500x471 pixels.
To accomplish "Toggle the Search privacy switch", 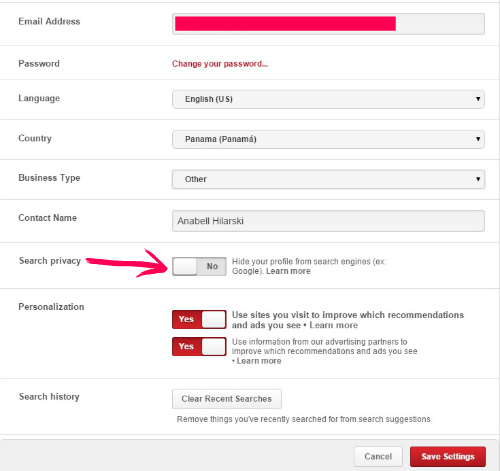I will point(199,266).
